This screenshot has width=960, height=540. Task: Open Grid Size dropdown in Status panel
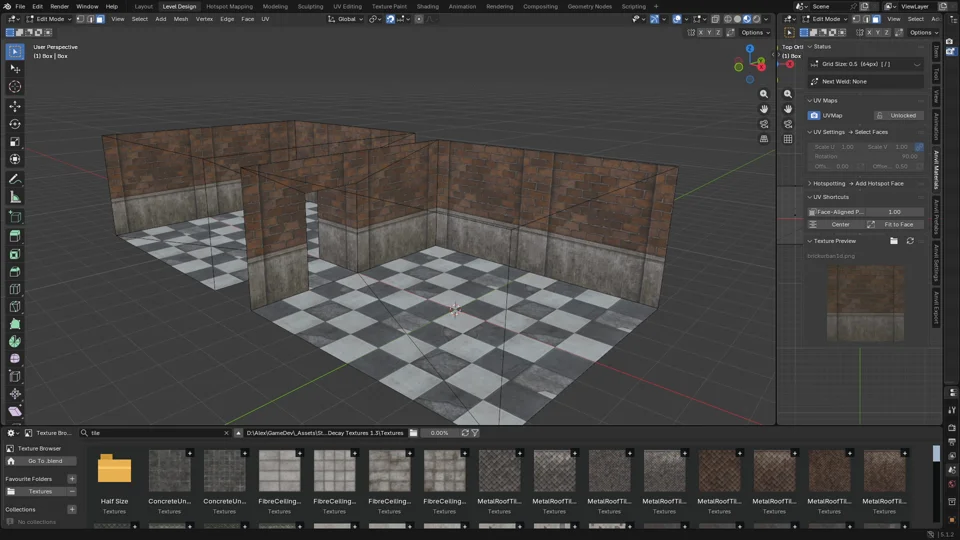(866, 64)
